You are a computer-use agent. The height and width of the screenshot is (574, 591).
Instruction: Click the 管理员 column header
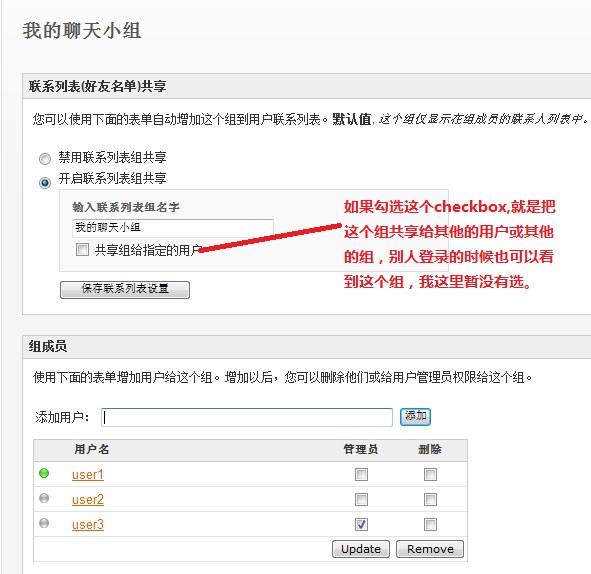(x=361, y=449)
